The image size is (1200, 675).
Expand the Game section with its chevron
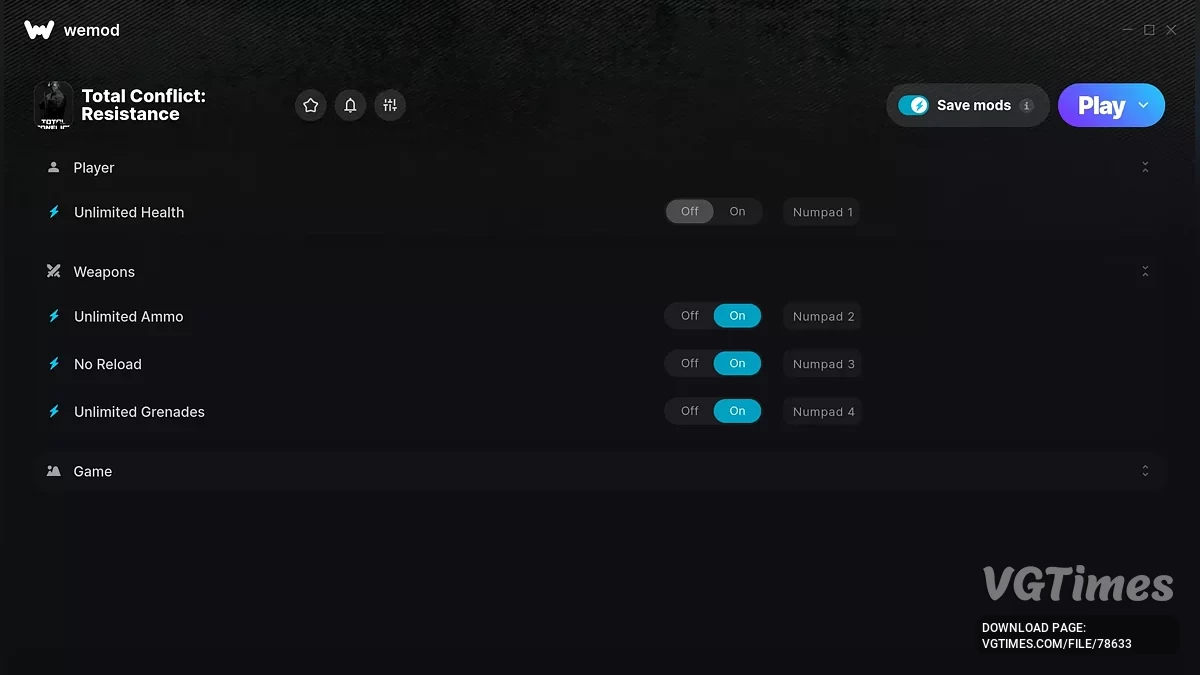(x=1145, y=471)
